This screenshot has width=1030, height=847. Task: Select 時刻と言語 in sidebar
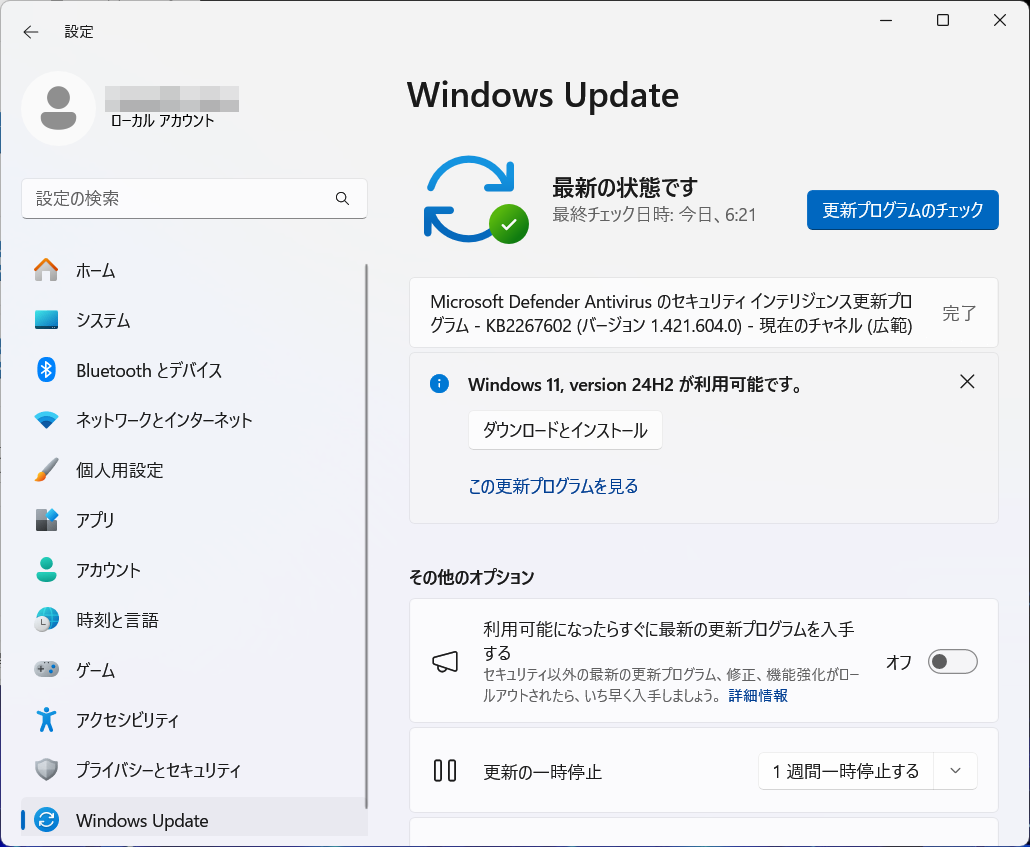194,620
